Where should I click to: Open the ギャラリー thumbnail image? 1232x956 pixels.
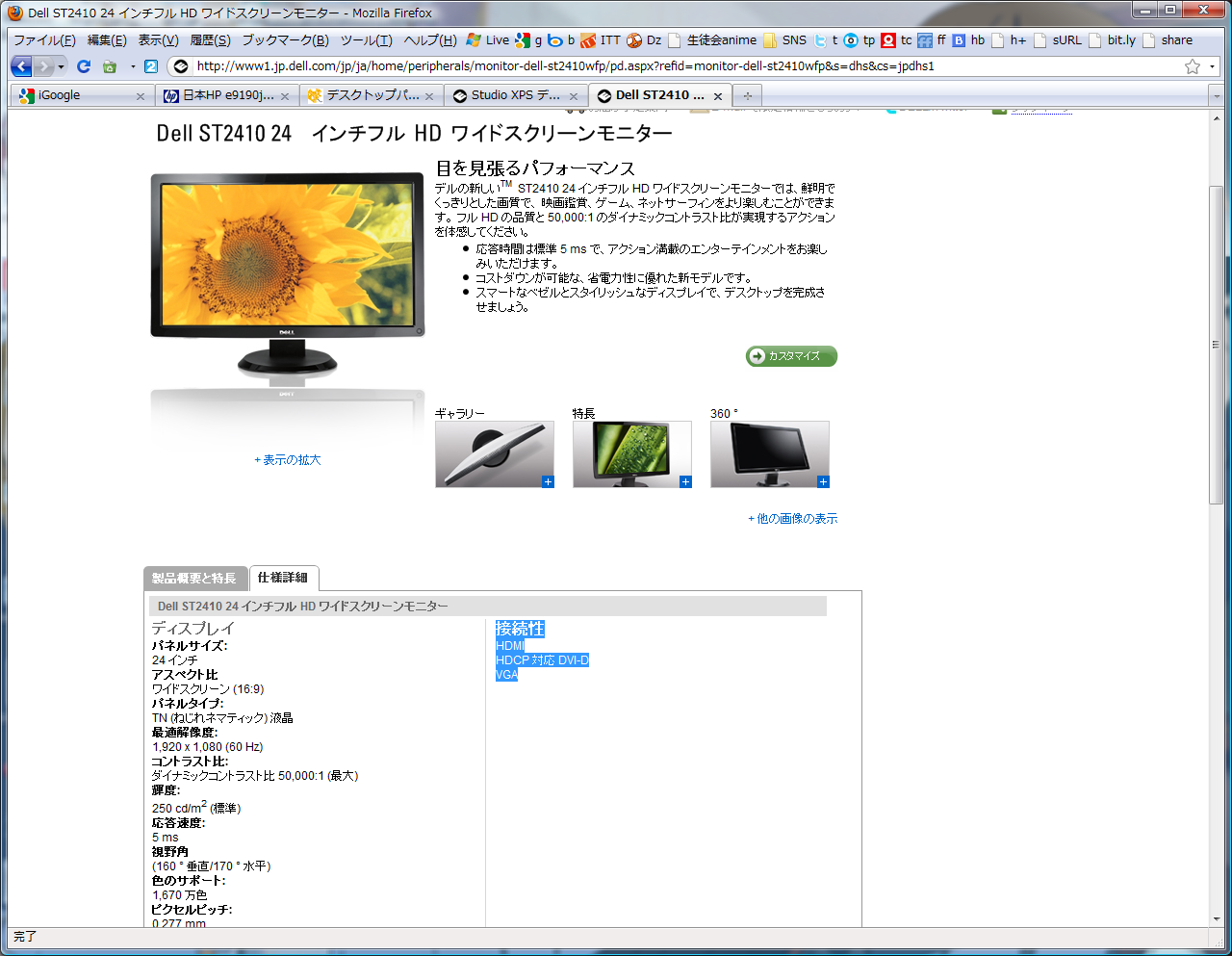(495, 454)
